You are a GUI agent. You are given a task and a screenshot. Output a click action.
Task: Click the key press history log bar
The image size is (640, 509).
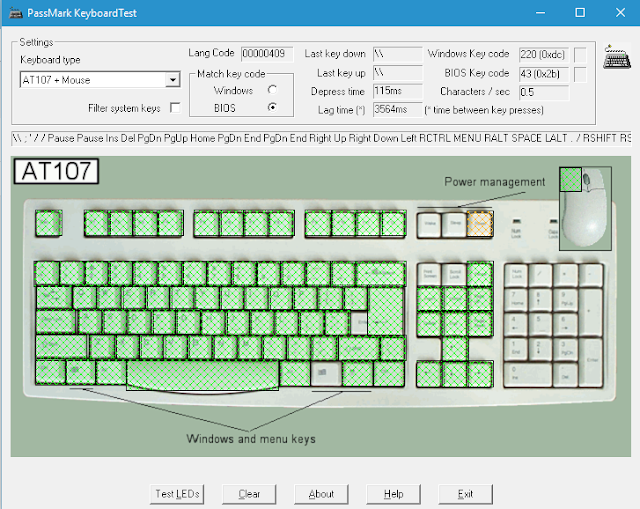[x=321, y=138]
